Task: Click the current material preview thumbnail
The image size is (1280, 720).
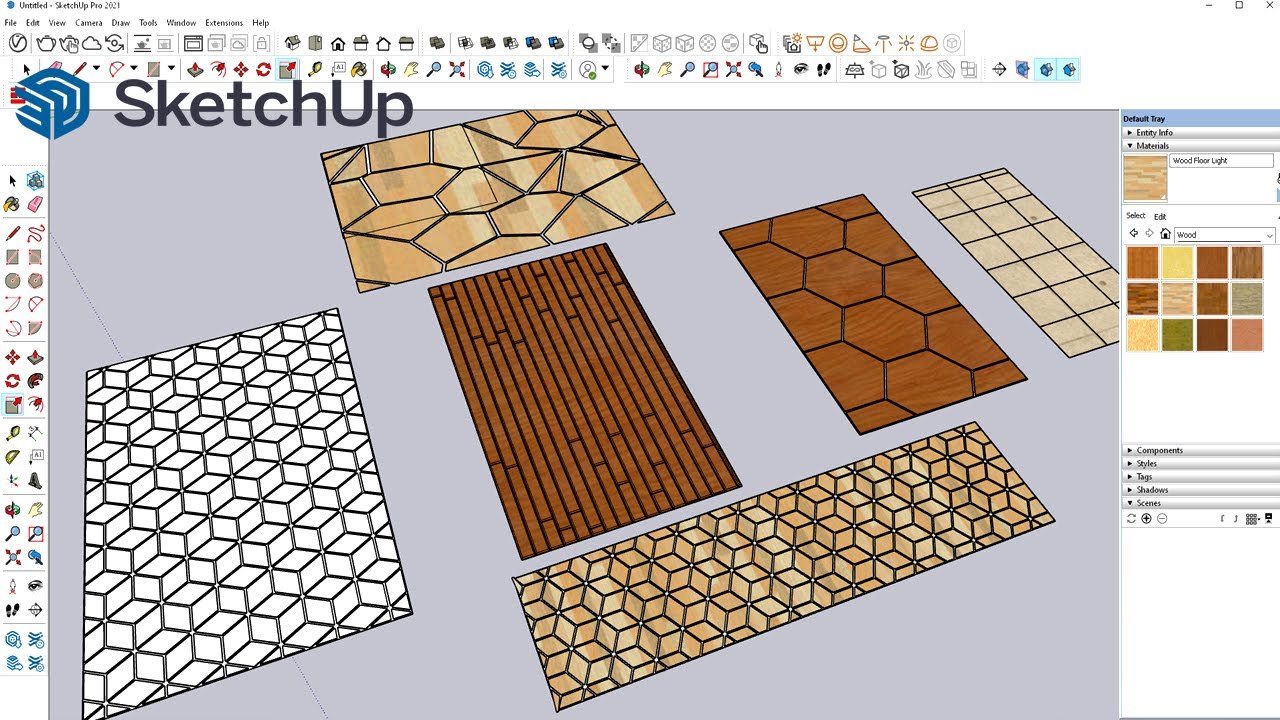Action: click(x=1145, y=178)
